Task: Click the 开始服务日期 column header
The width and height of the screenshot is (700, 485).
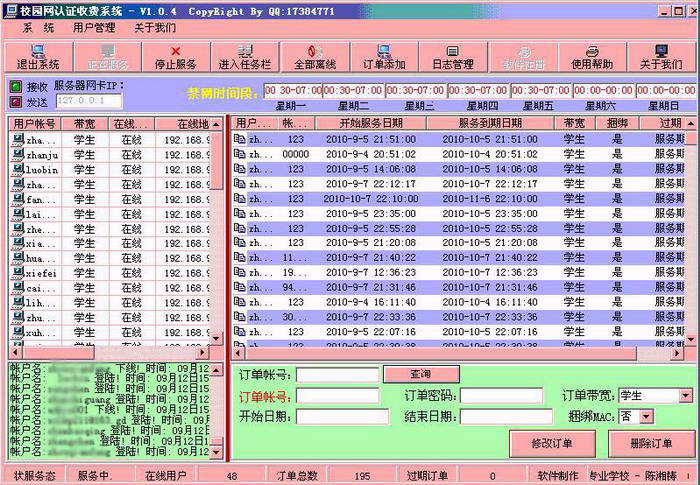Action: click(x=370, y=123)
